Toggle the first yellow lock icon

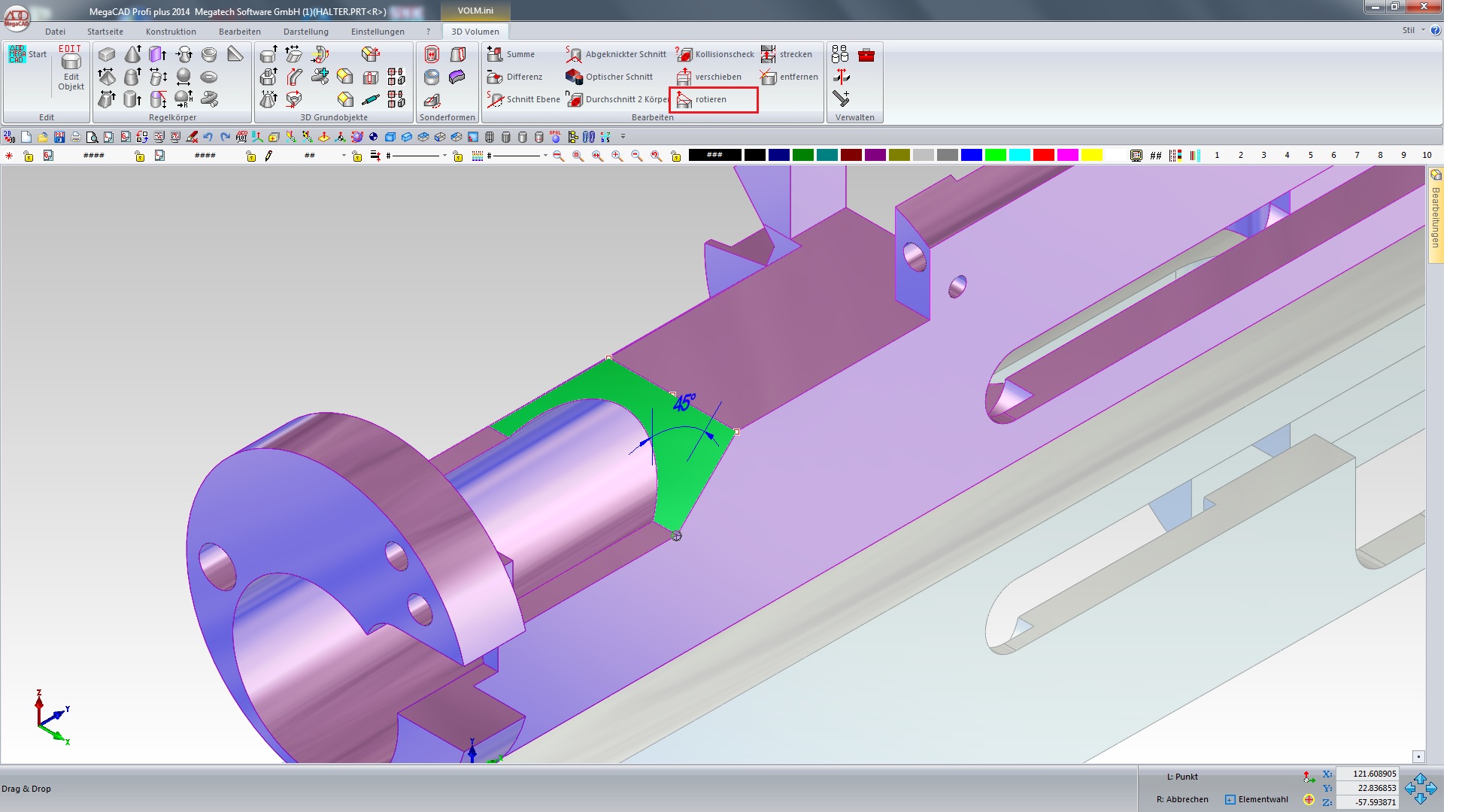click(x=29, y=156)
